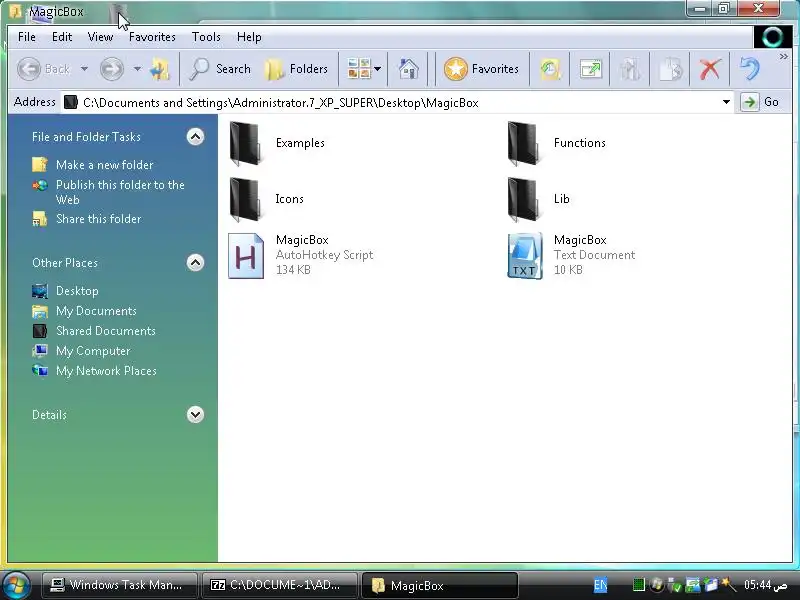This screenshot has width=800, height=600.
Task: Open the Help menu
Action: (x=249, y=37)
